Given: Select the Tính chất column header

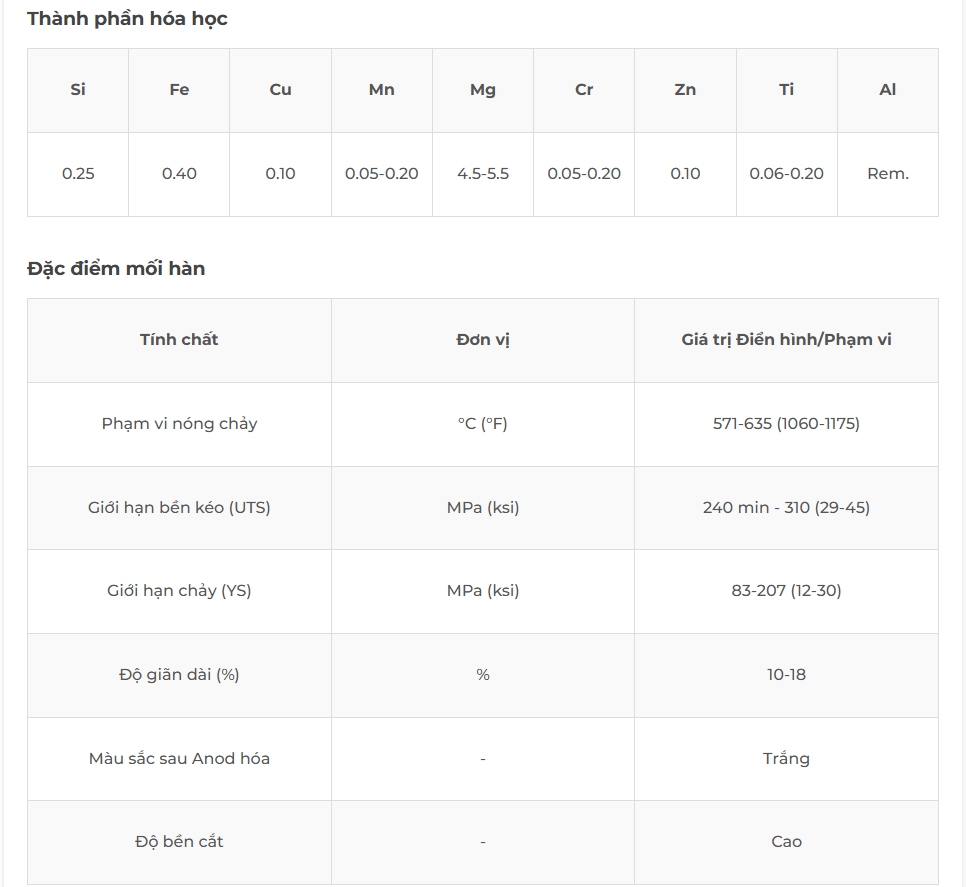Looking at the screenshot, I should click(179, 340).
